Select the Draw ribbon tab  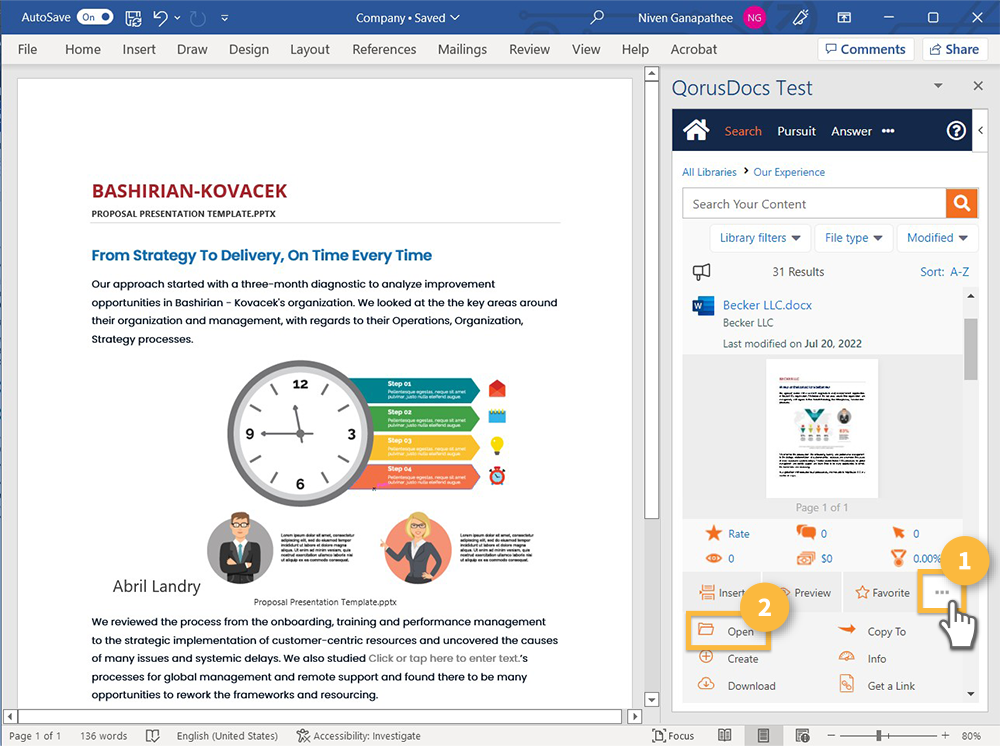pos(192,49)
